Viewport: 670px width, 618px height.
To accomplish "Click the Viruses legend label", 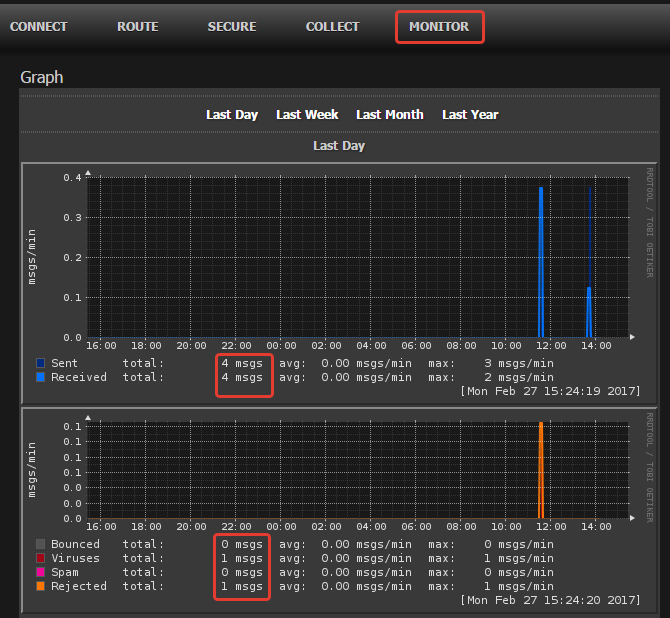I will [75, 558].
